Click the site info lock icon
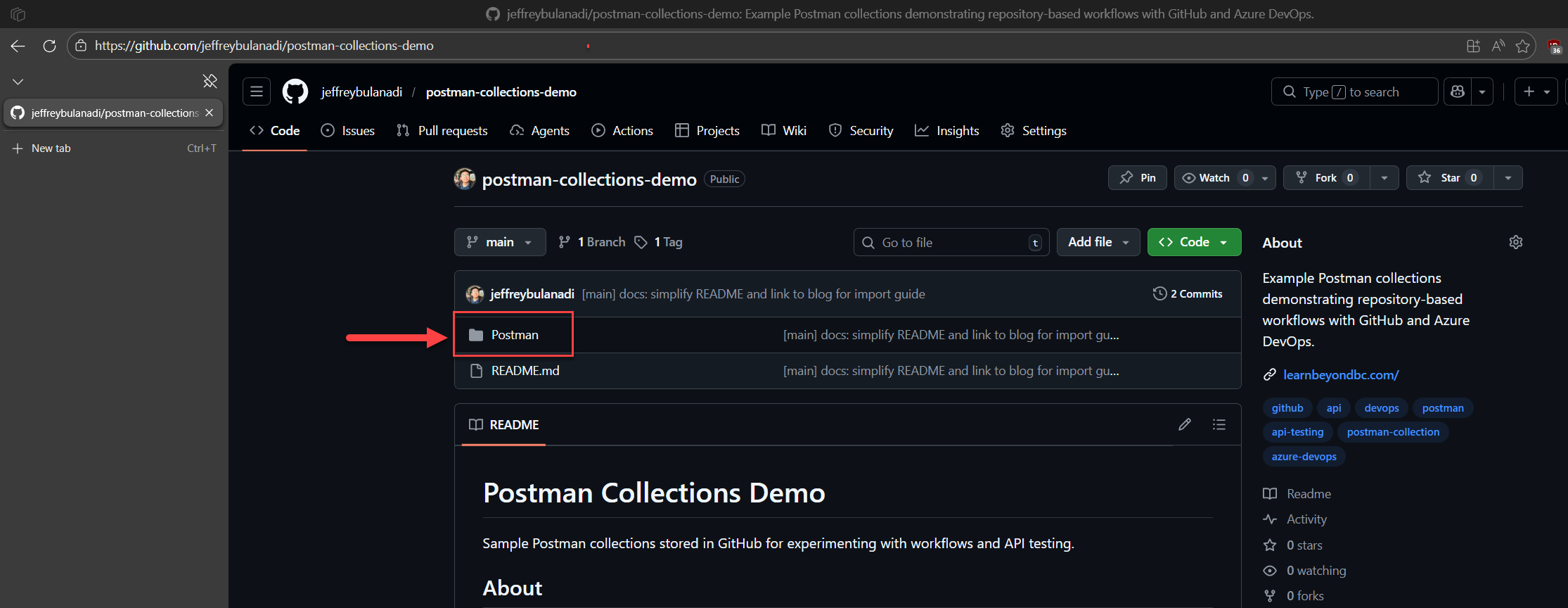Viewport: 1568px width, 608px height. click(81, 46)
